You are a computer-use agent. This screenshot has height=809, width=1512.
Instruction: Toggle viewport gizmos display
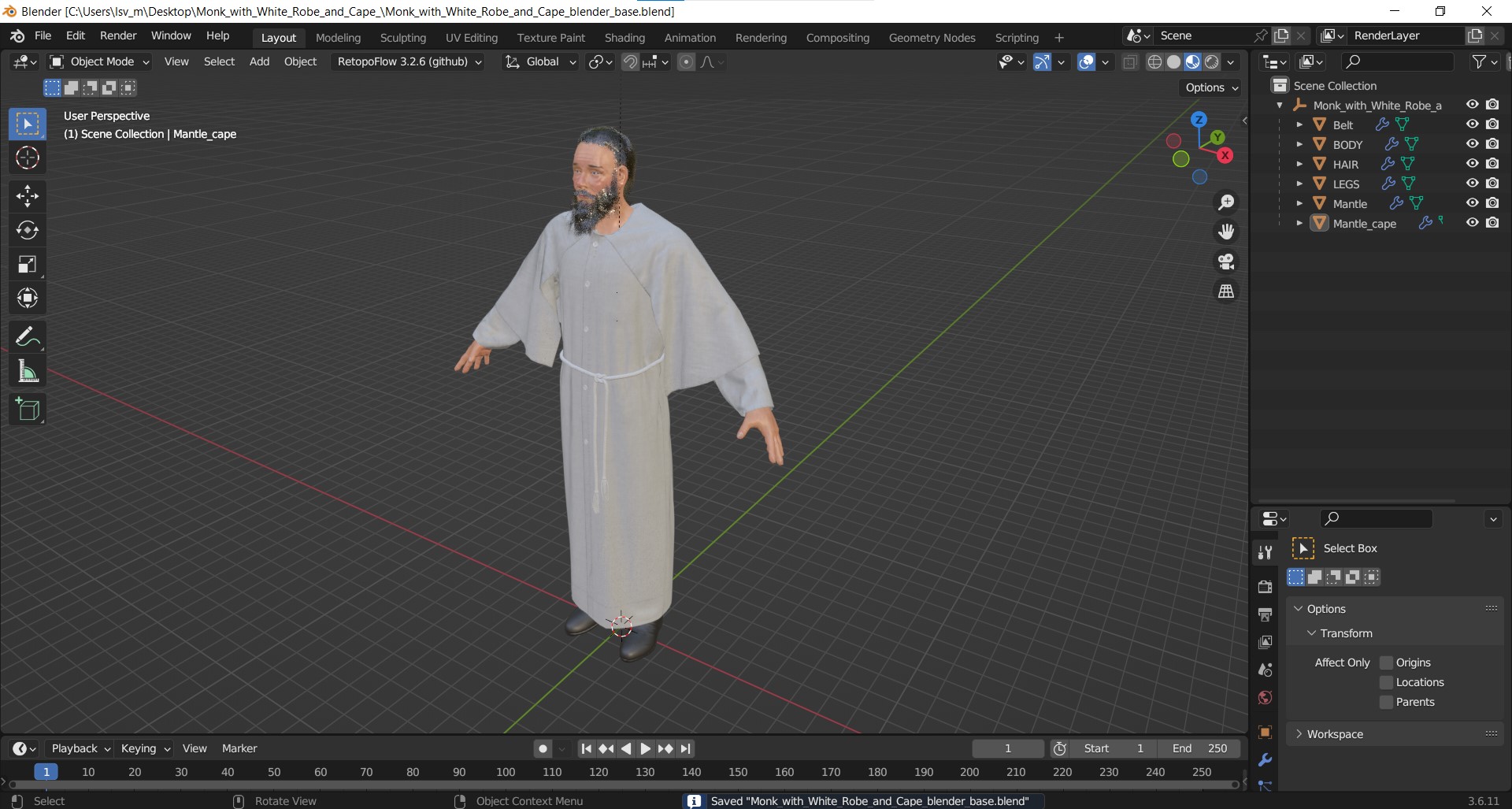1042,62
